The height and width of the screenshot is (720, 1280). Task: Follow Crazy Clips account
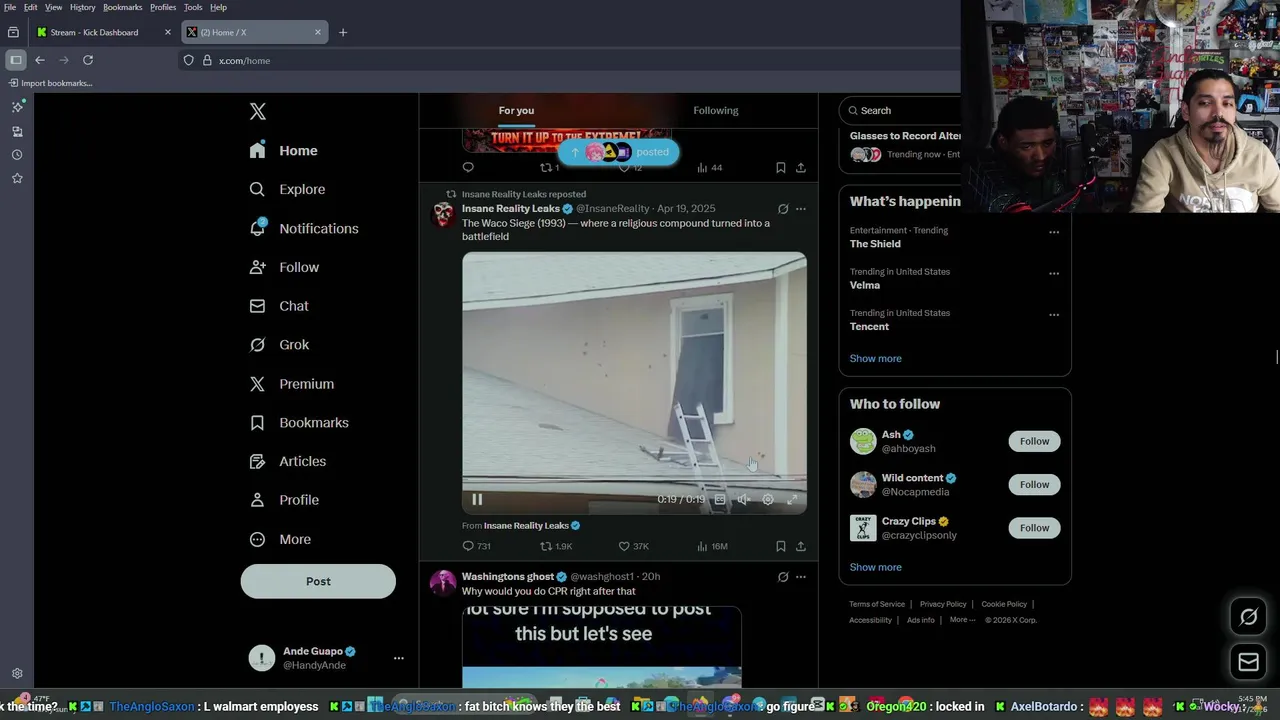(x=1034, y=528)
